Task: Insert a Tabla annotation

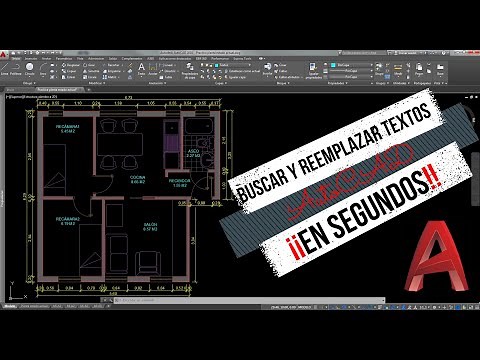Action: pyautogui.click(x=166, y=77)
